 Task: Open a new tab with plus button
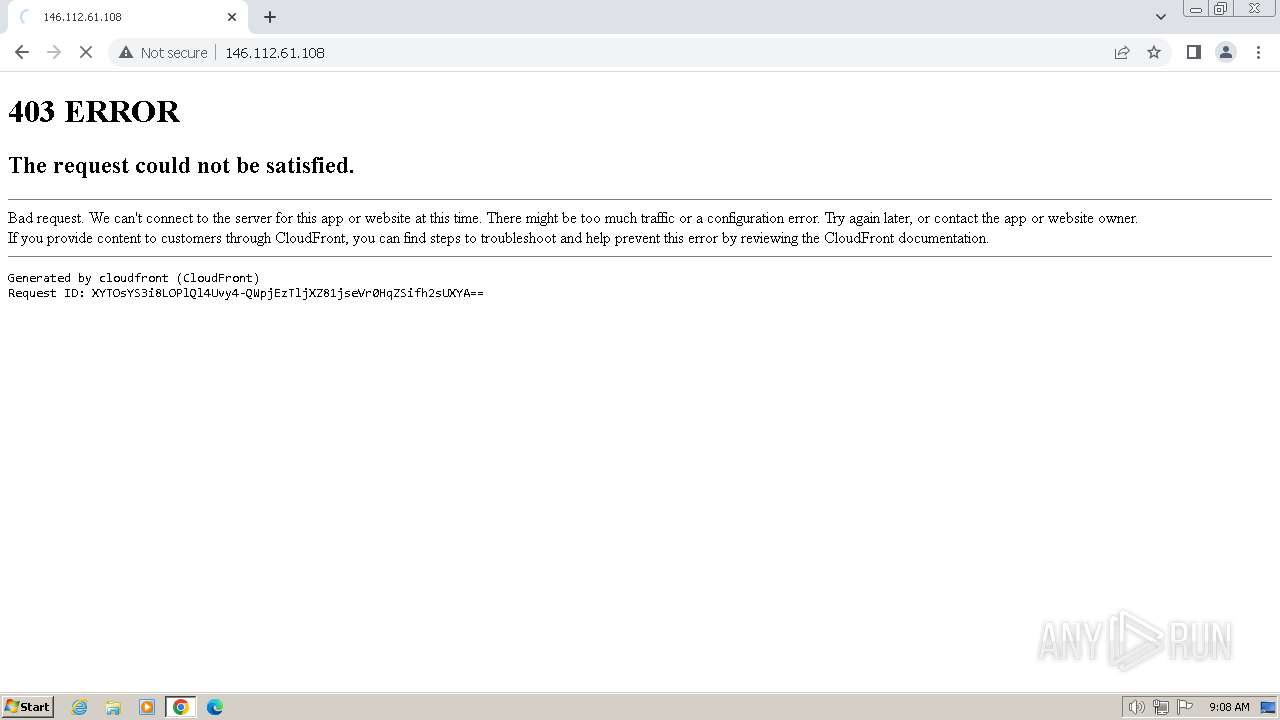tap(270, 17)
